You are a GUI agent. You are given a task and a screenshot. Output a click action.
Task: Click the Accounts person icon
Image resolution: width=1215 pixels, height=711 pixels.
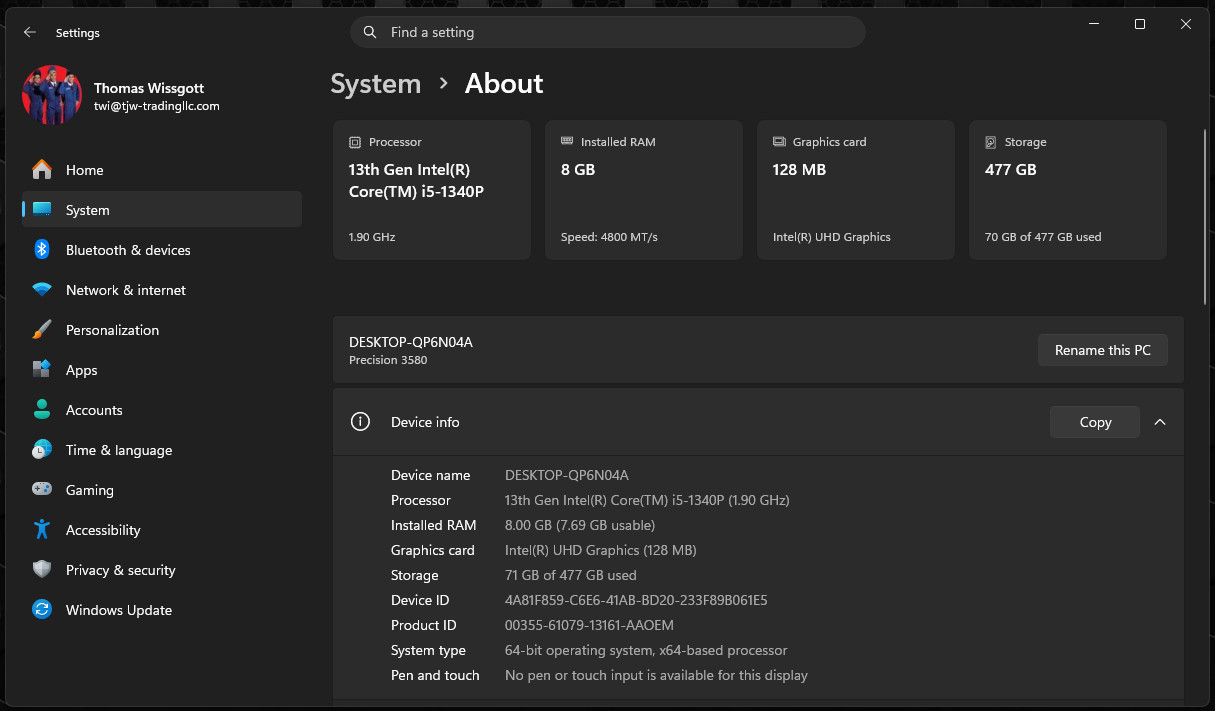42,410
